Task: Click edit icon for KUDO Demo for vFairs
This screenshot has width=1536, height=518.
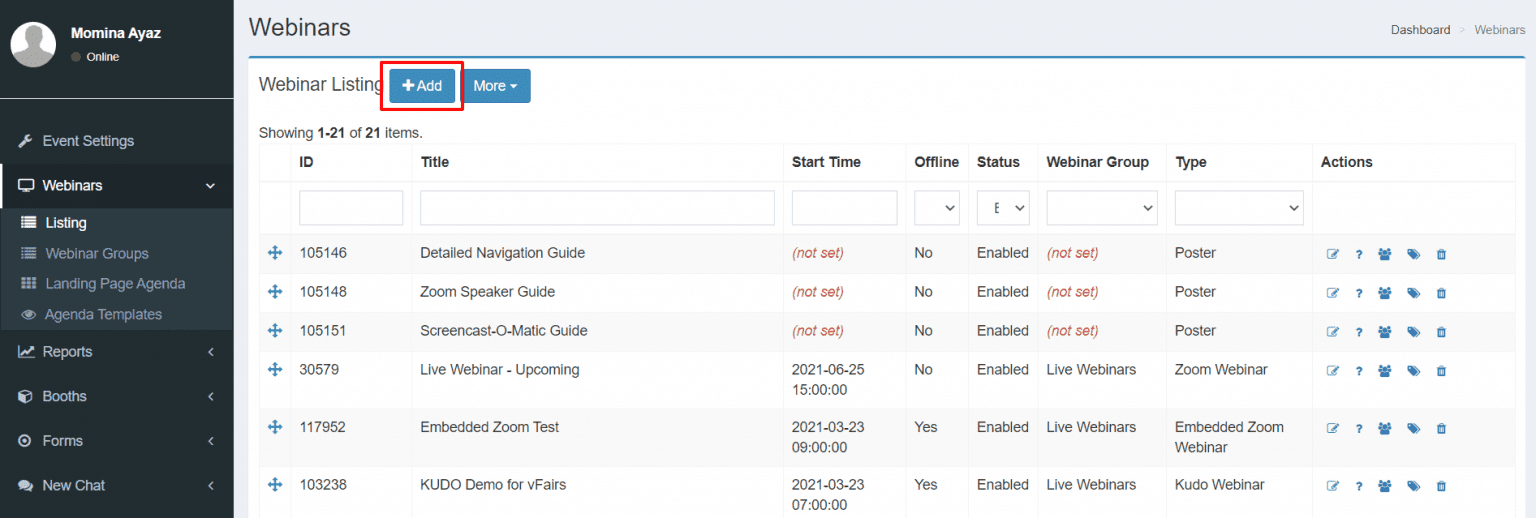Action: coord(1332,486)
